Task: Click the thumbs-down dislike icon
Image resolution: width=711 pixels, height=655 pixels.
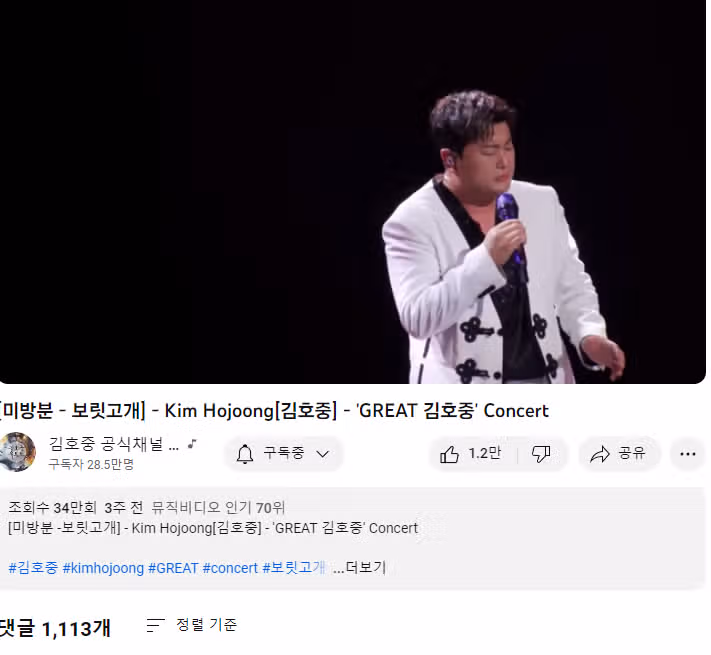Action: 541,454
